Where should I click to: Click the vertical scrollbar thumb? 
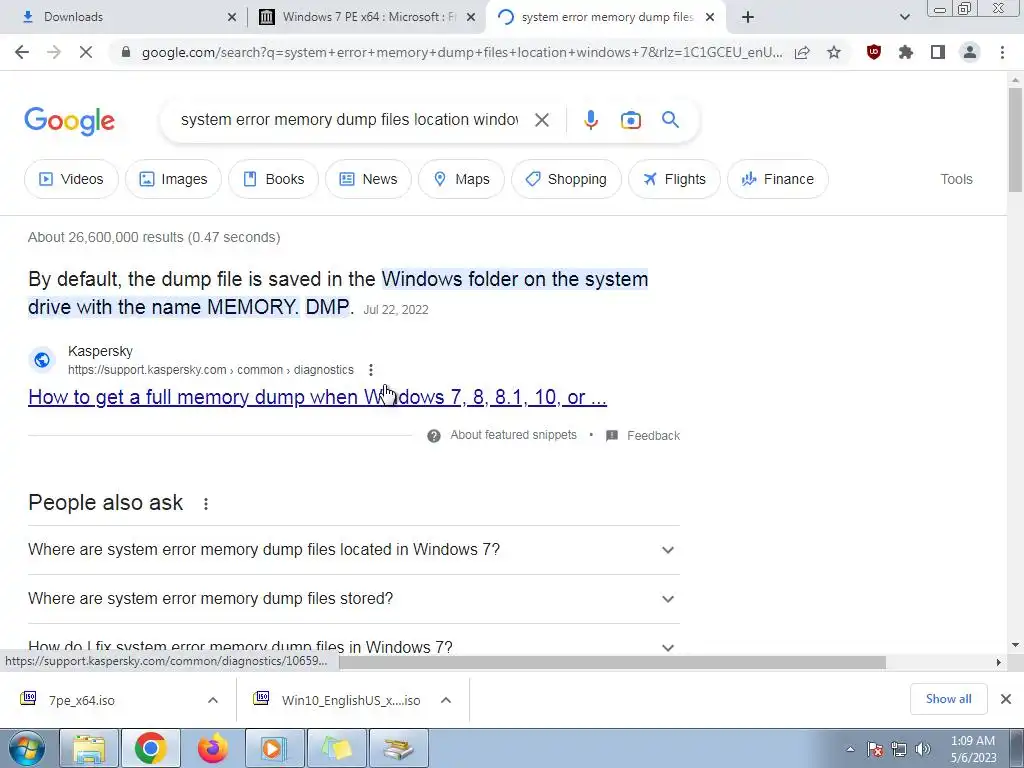[x=1015, y=139]
